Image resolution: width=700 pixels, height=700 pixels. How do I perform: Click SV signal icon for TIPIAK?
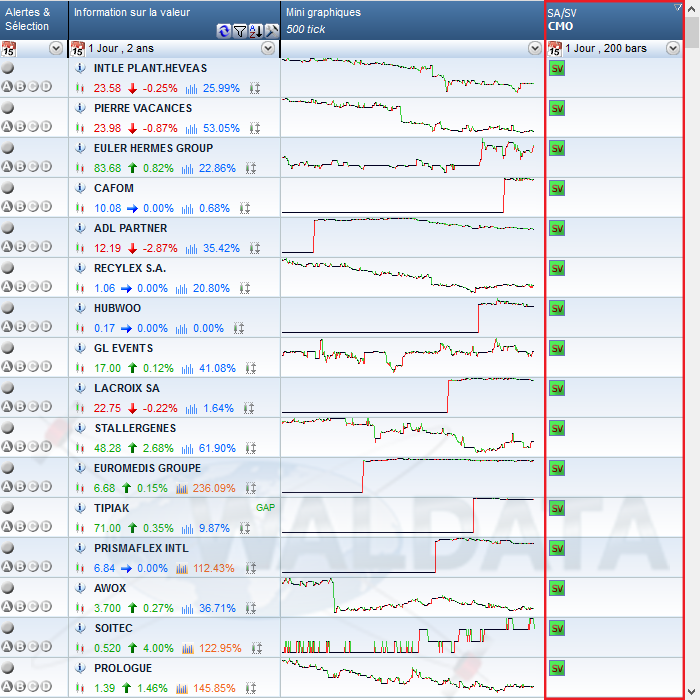[557, 508]
